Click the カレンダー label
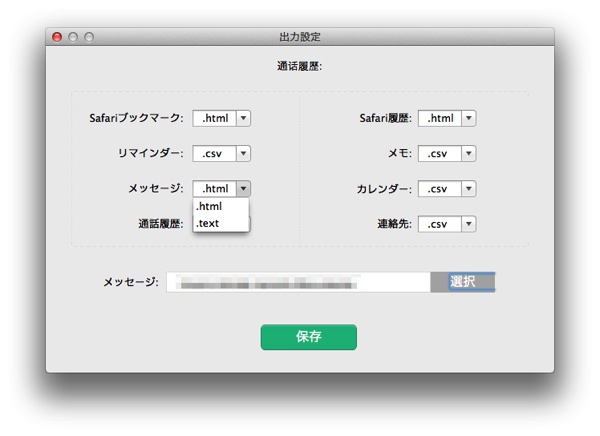Viewport: 600px width, 436px height. click(384, 189)
